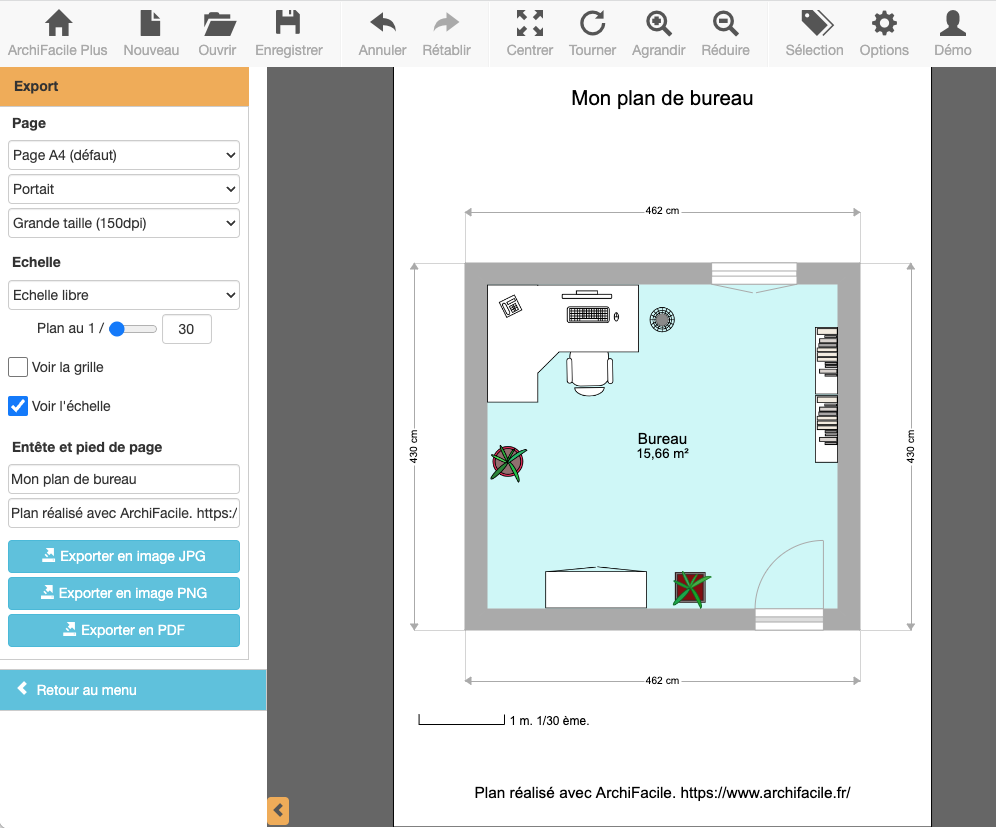Zoom in with the Agrandir icon
Image resolution: width=996 pixels, height=828 pixels.
(x=659, y=33)
